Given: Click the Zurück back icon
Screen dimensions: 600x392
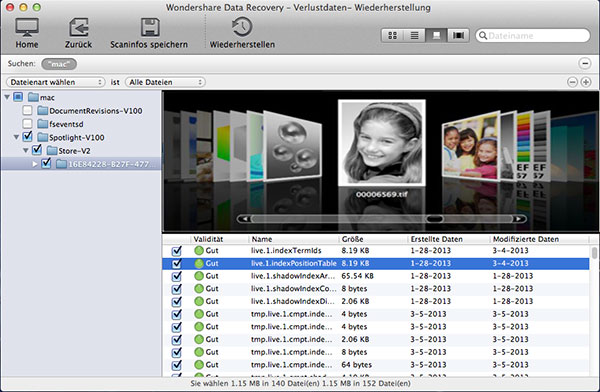Looking at the screenshot, I should 78,27.
